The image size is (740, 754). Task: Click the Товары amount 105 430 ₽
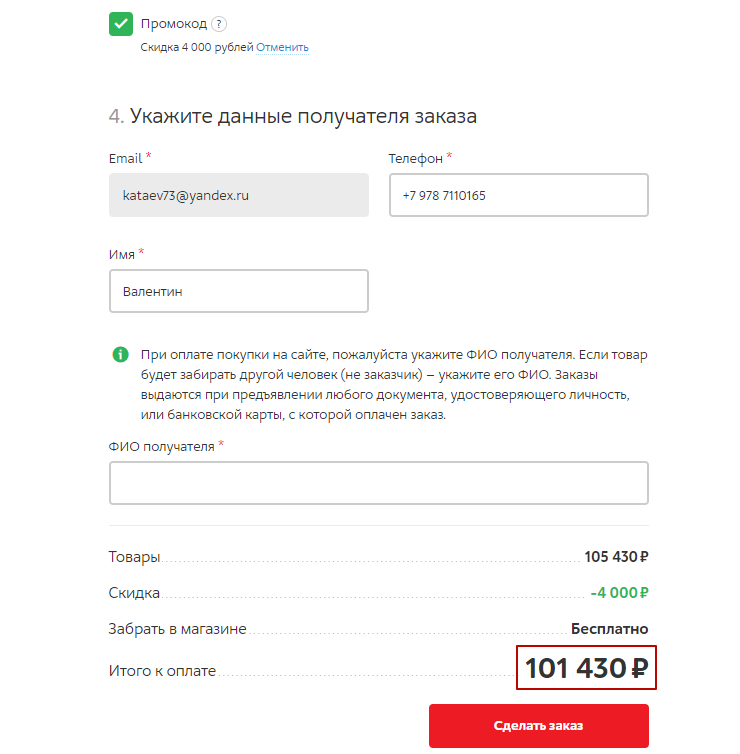(616, 556)
